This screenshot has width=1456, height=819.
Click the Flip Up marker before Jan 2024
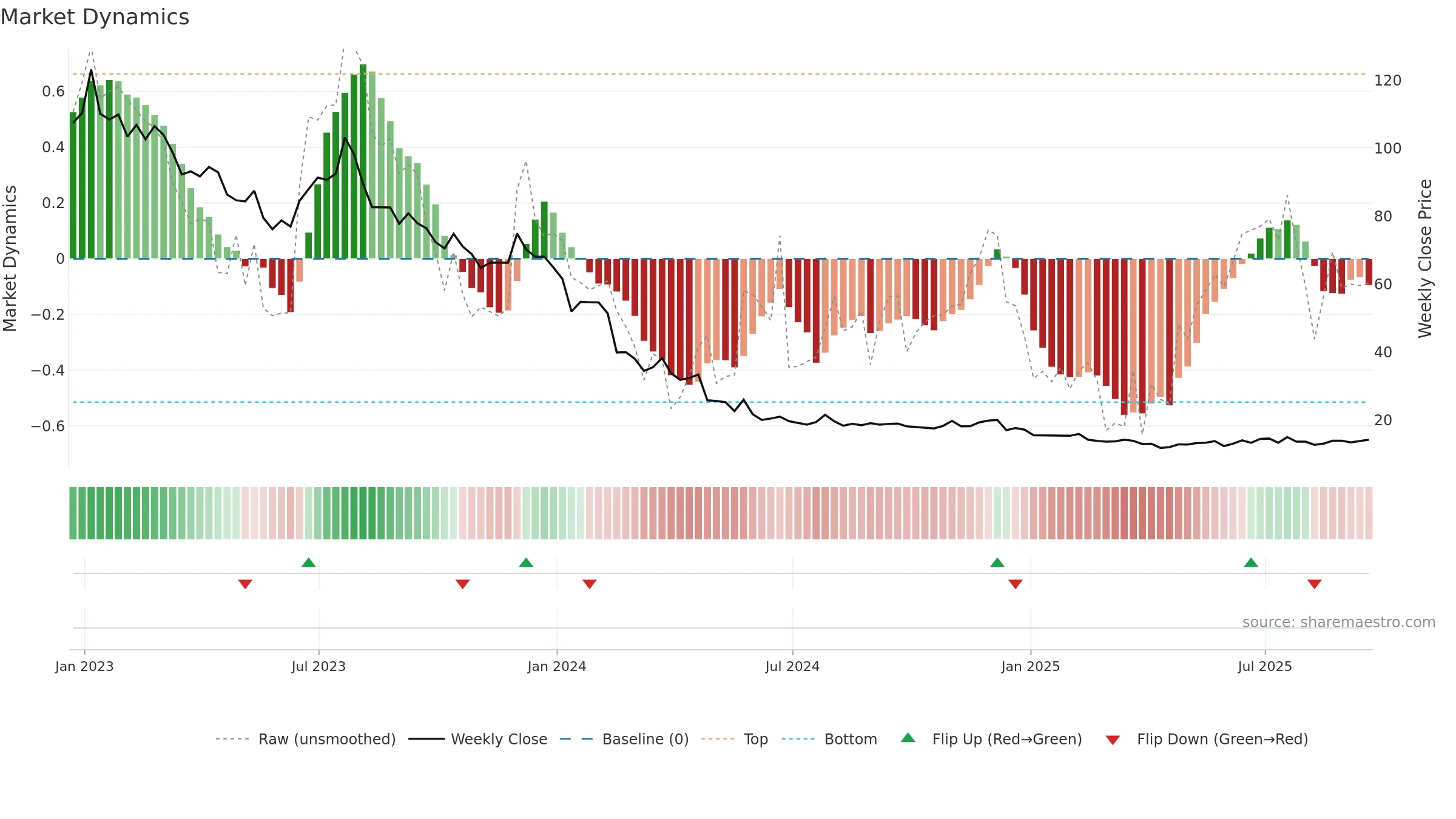point(526,562)
